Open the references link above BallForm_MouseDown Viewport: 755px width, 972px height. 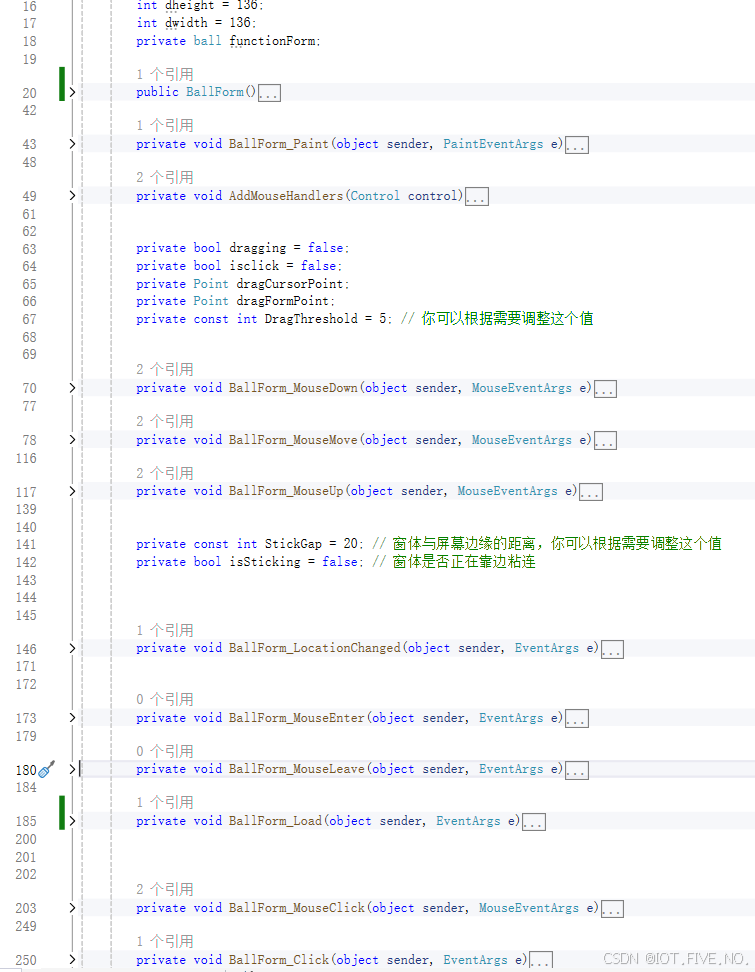[165, 370]
